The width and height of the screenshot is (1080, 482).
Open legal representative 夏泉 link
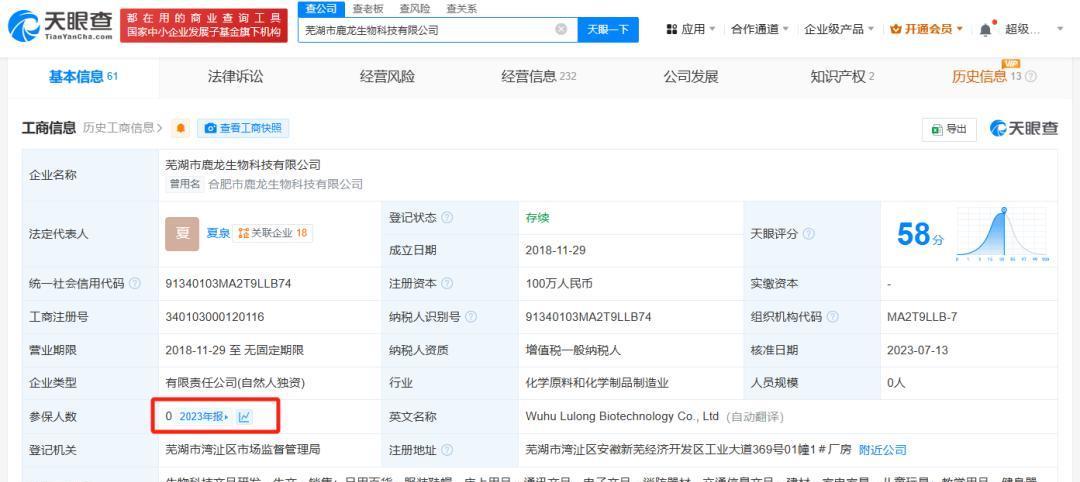click(218, 233)
